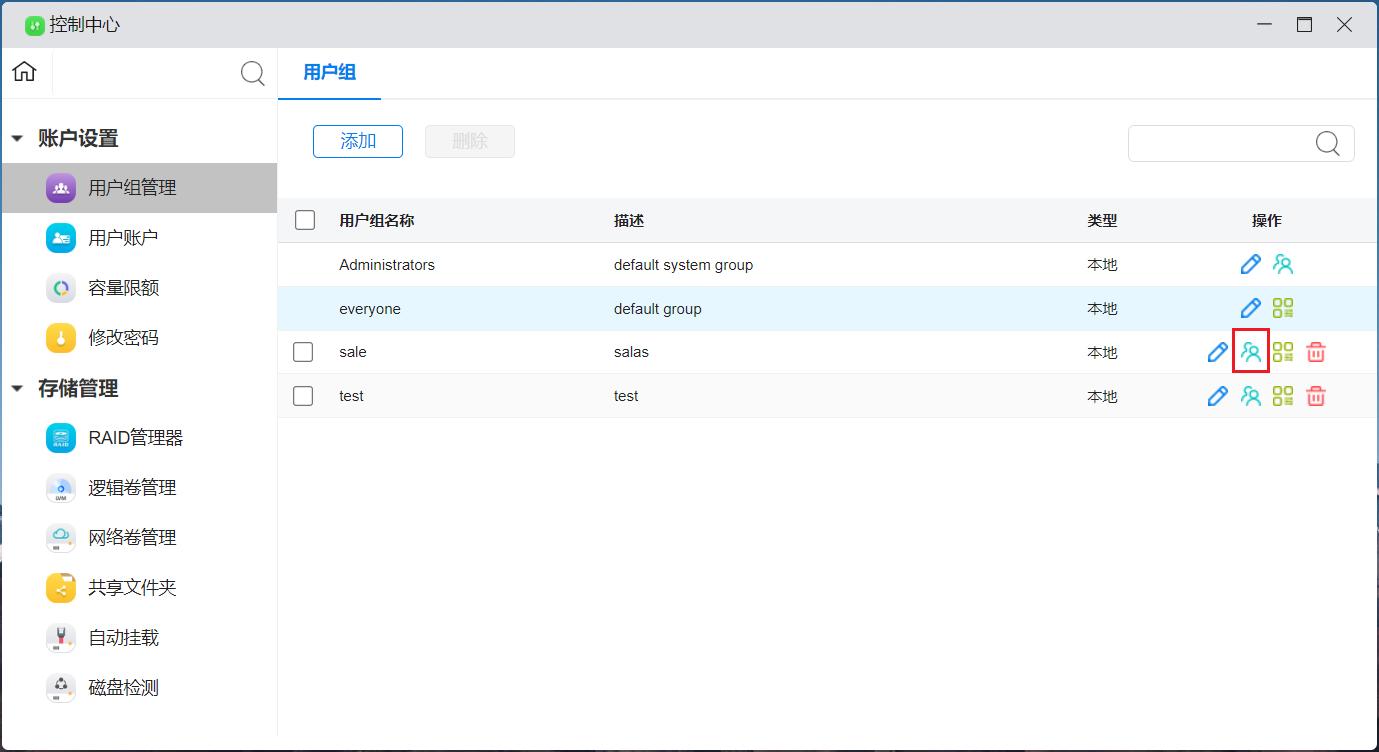This screenshot has height=752, width=1379.
Task: Open 用户账户 in the sidebar
Action: pyautogui.click(x=123, y=238)
